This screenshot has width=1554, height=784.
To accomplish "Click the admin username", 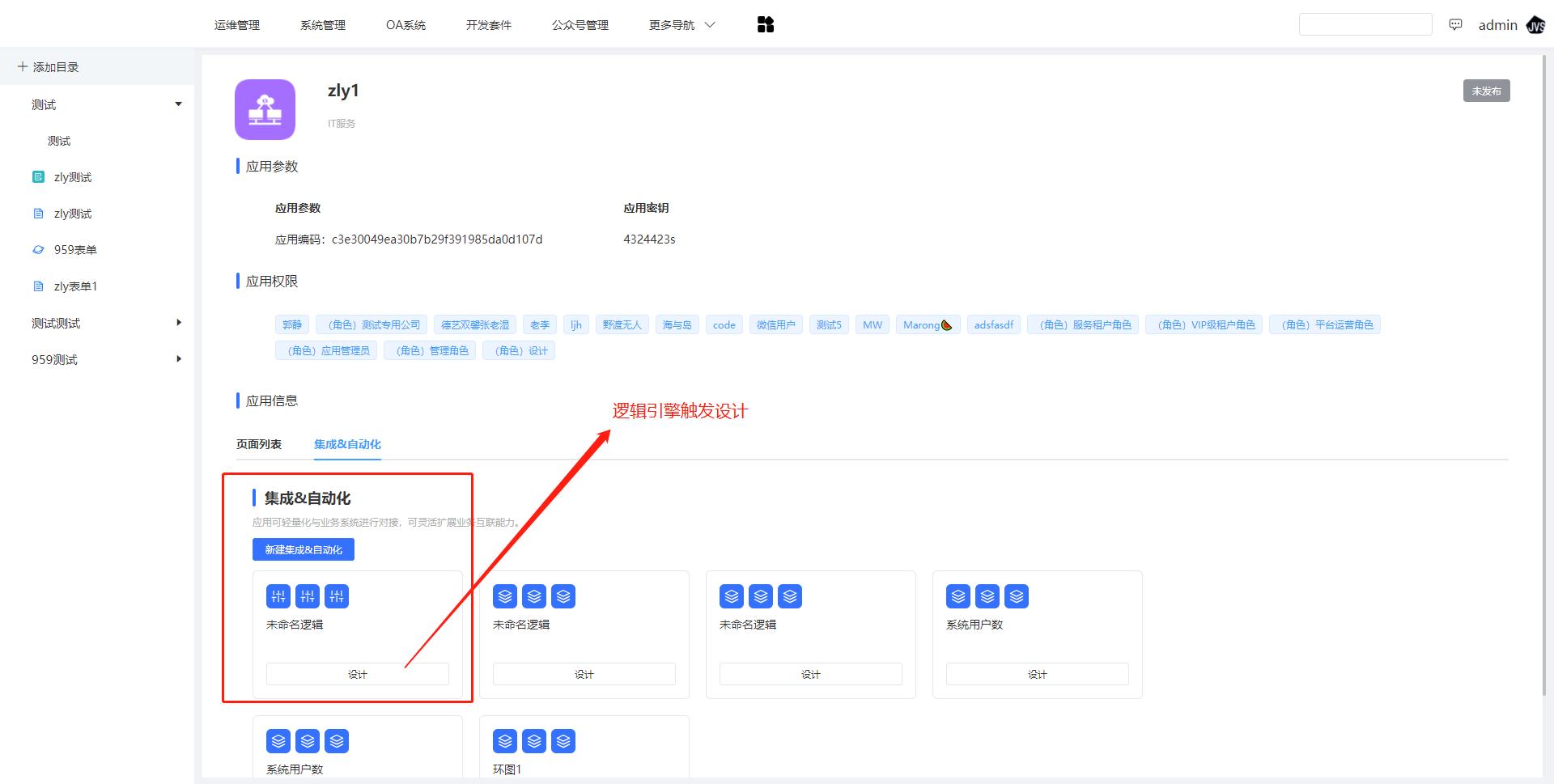I will click(x=1498, y=25).
